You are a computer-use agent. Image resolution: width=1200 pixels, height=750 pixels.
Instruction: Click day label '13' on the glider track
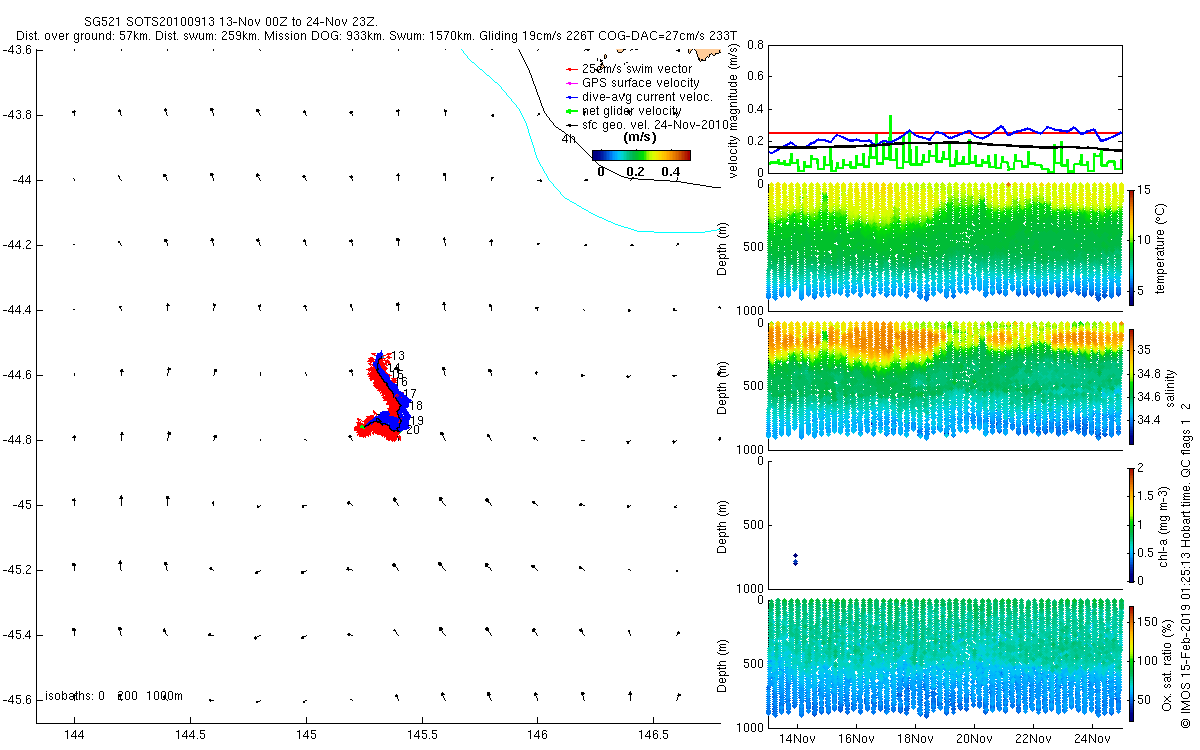398,356
